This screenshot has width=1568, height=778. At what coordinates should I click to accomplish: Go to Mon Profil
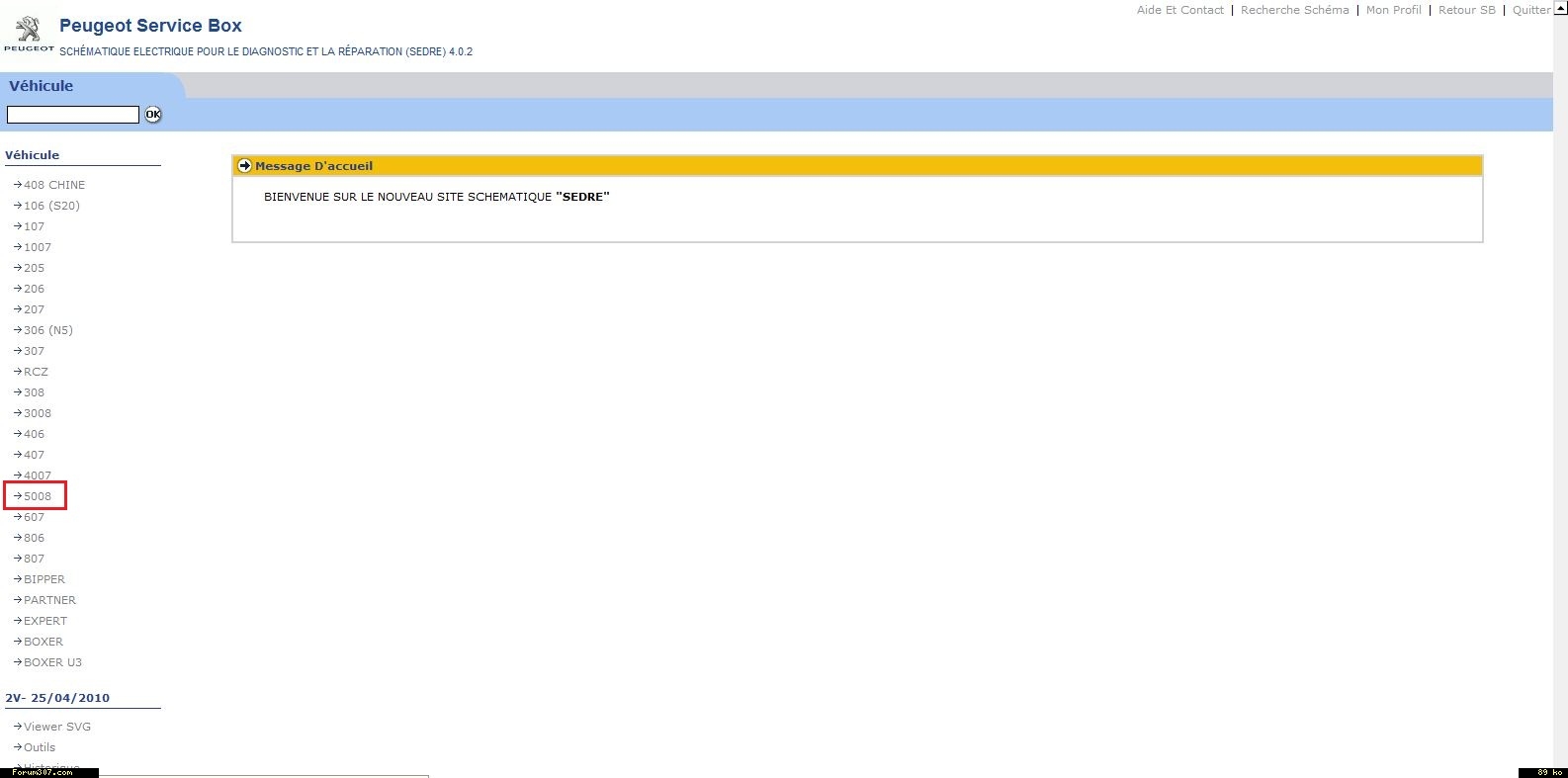coord(1393,10)
